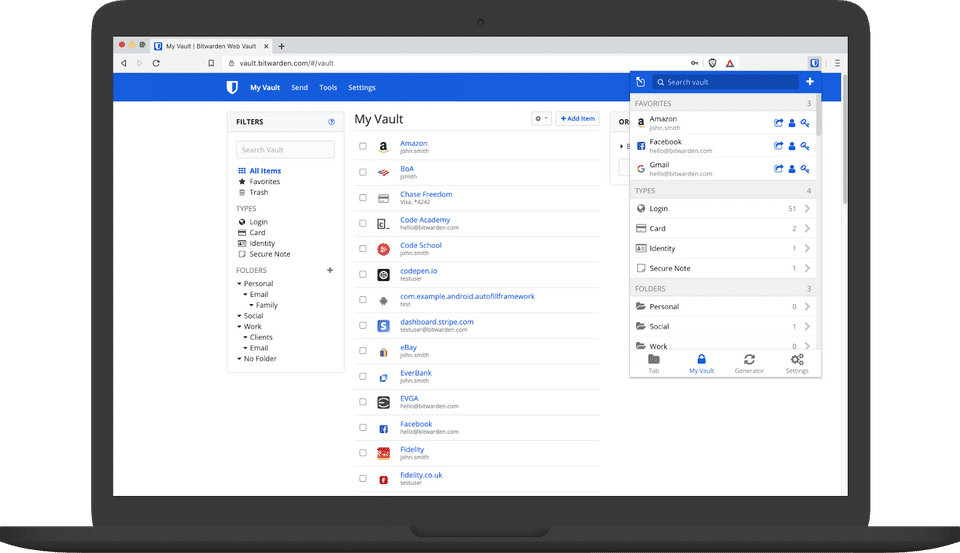Tick the Code Academy checkbox
This screenshot has height=553, width=960.
coord(362,224)
